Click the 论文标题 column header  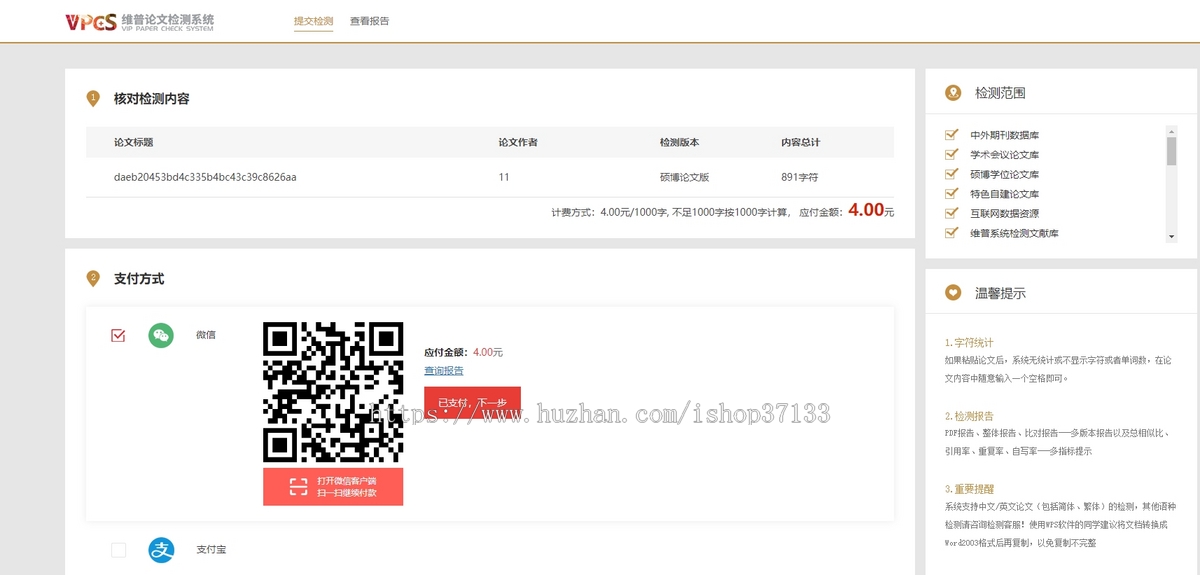point(134,142)
